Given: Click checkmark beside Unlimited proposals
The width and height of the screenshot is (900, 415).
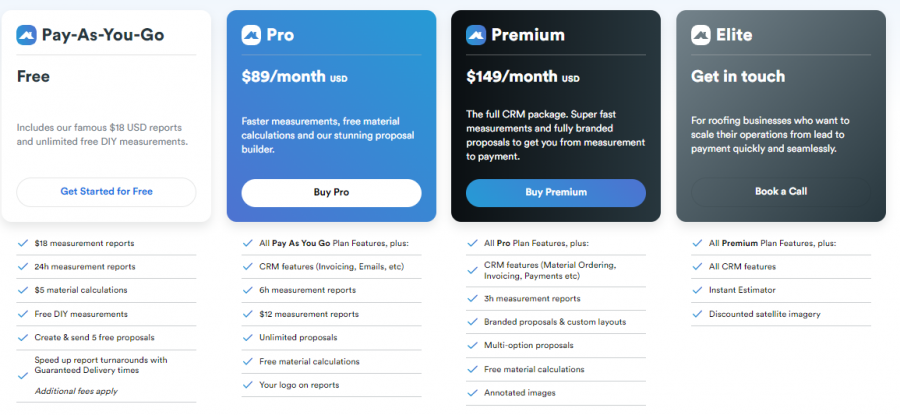Looking at the screenshot, I should (x=247, y=338).
